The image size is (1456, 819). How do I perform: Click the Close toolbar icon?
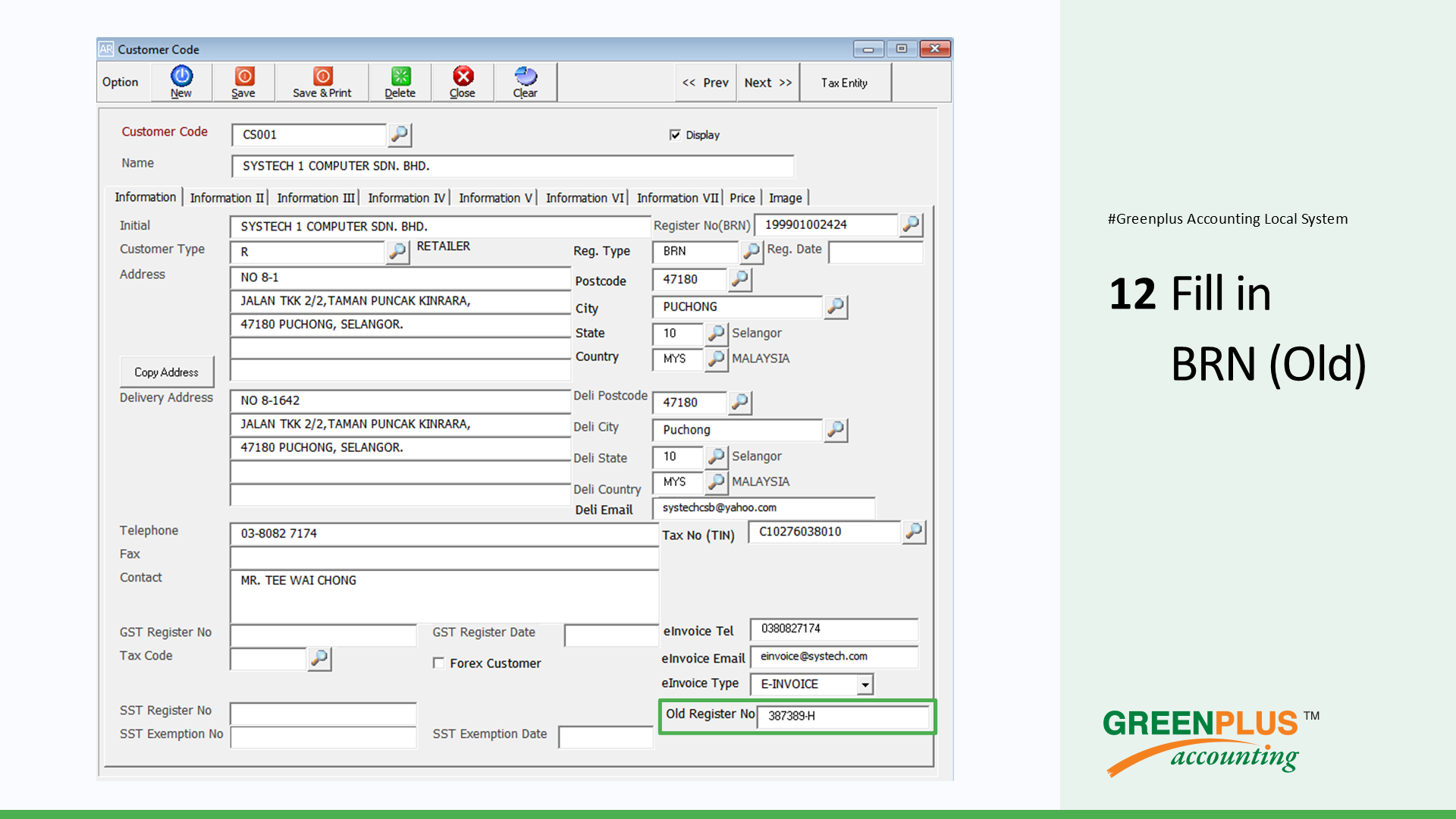pyautogui.click(x=463, y=82)
